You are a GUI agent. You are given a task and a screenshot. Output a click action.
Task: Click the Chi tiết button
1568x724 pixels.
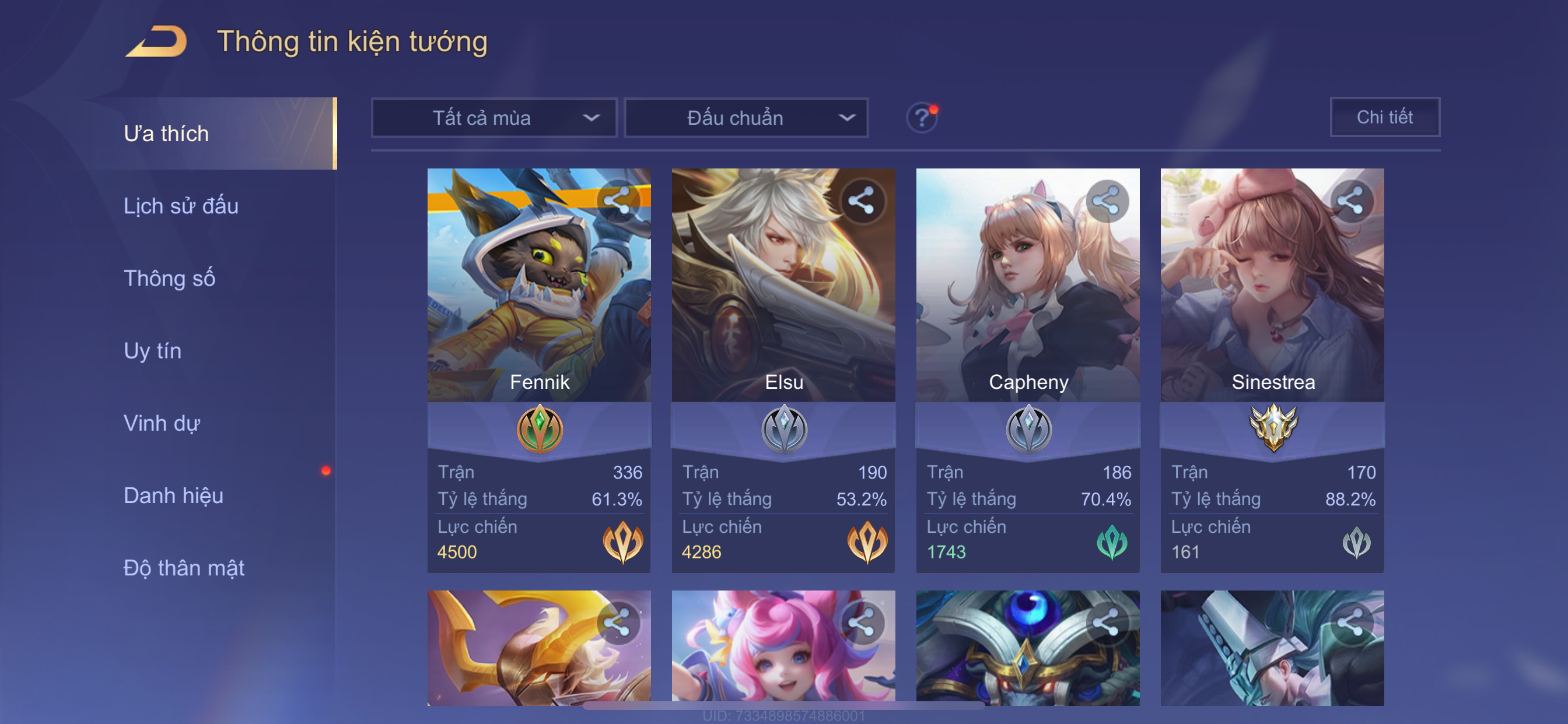[1384, 117]
